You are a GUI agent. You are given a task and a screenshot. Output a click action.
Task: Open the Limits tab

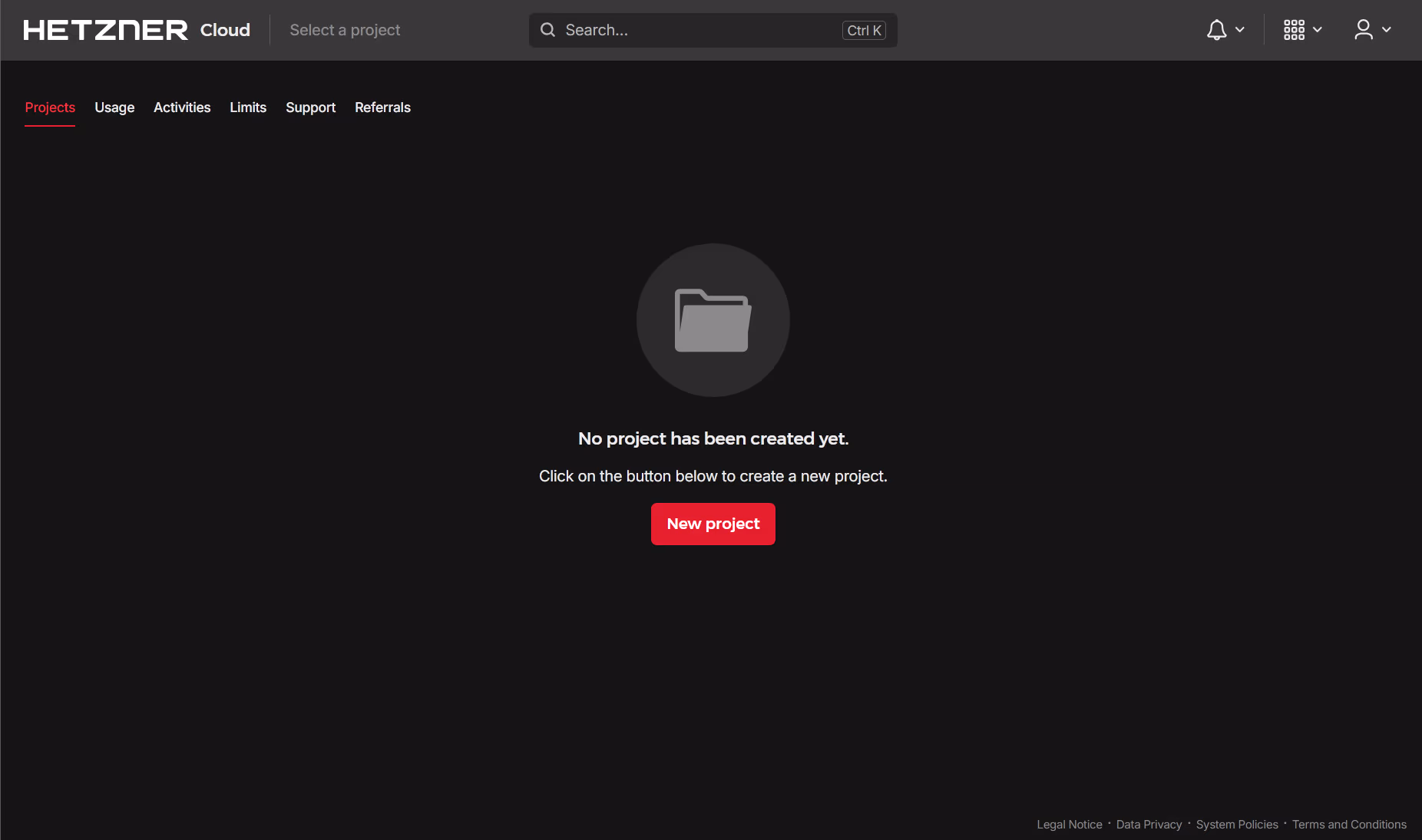[x=248, y=107]
